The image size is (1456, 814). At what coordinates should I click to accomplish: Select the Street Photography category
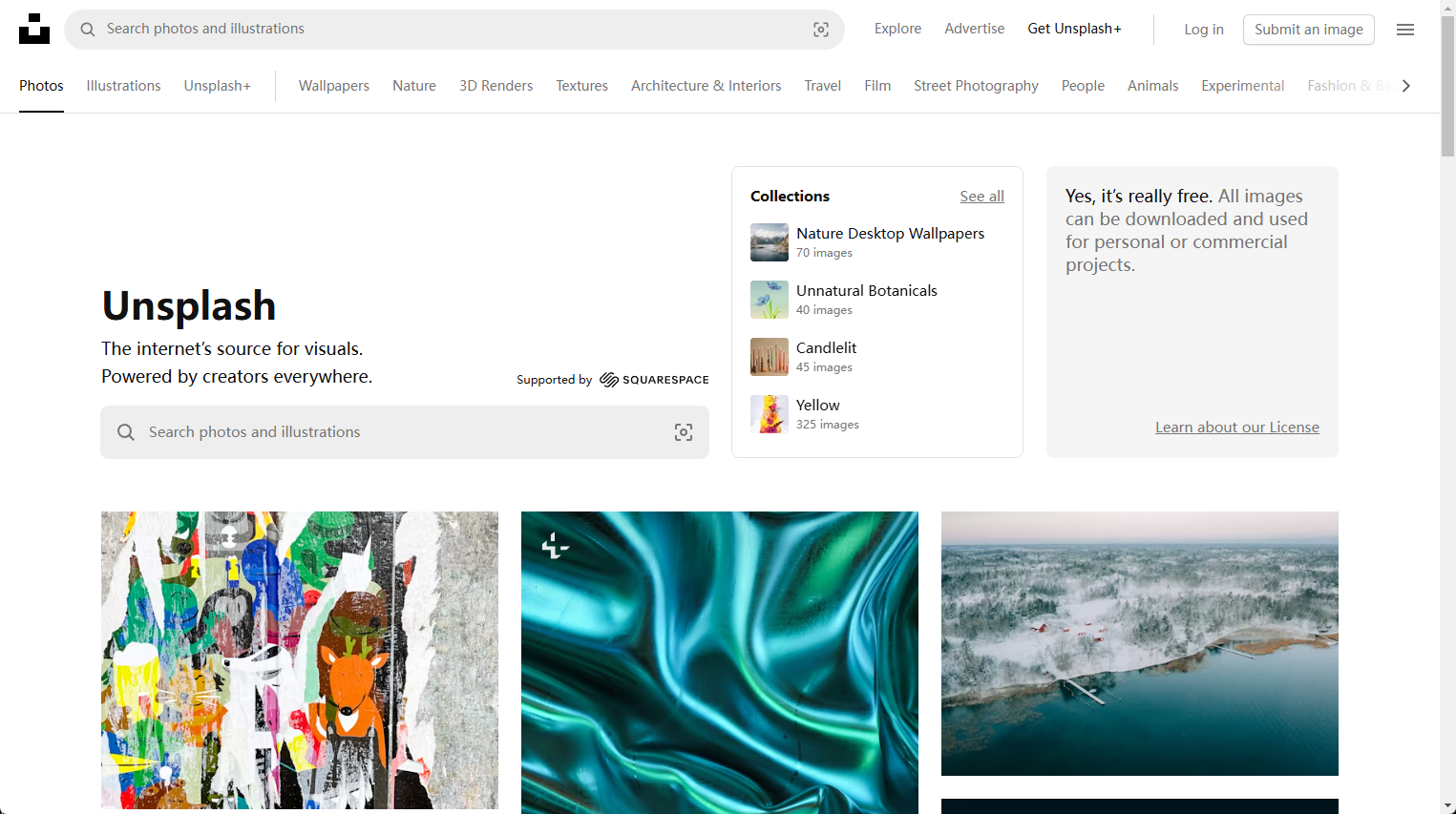point(975,86)
